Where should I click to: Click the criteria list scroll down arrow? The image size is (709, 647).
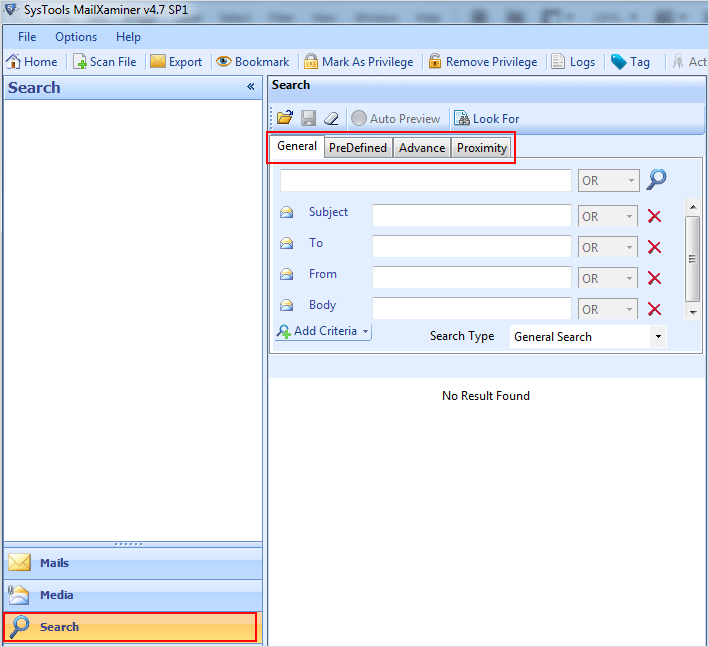tap(693, 312)
